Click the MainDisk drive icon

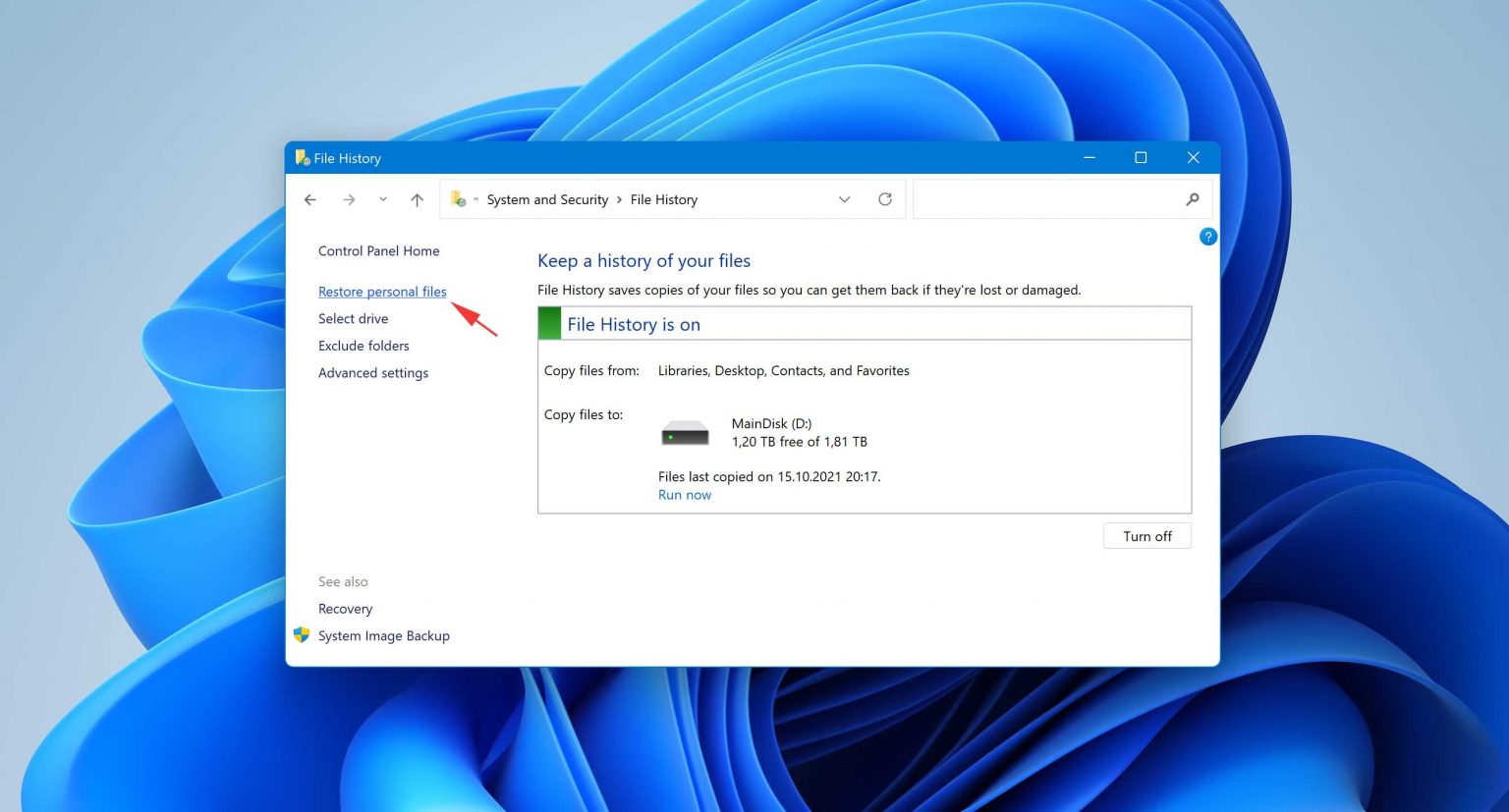point(685,432)
